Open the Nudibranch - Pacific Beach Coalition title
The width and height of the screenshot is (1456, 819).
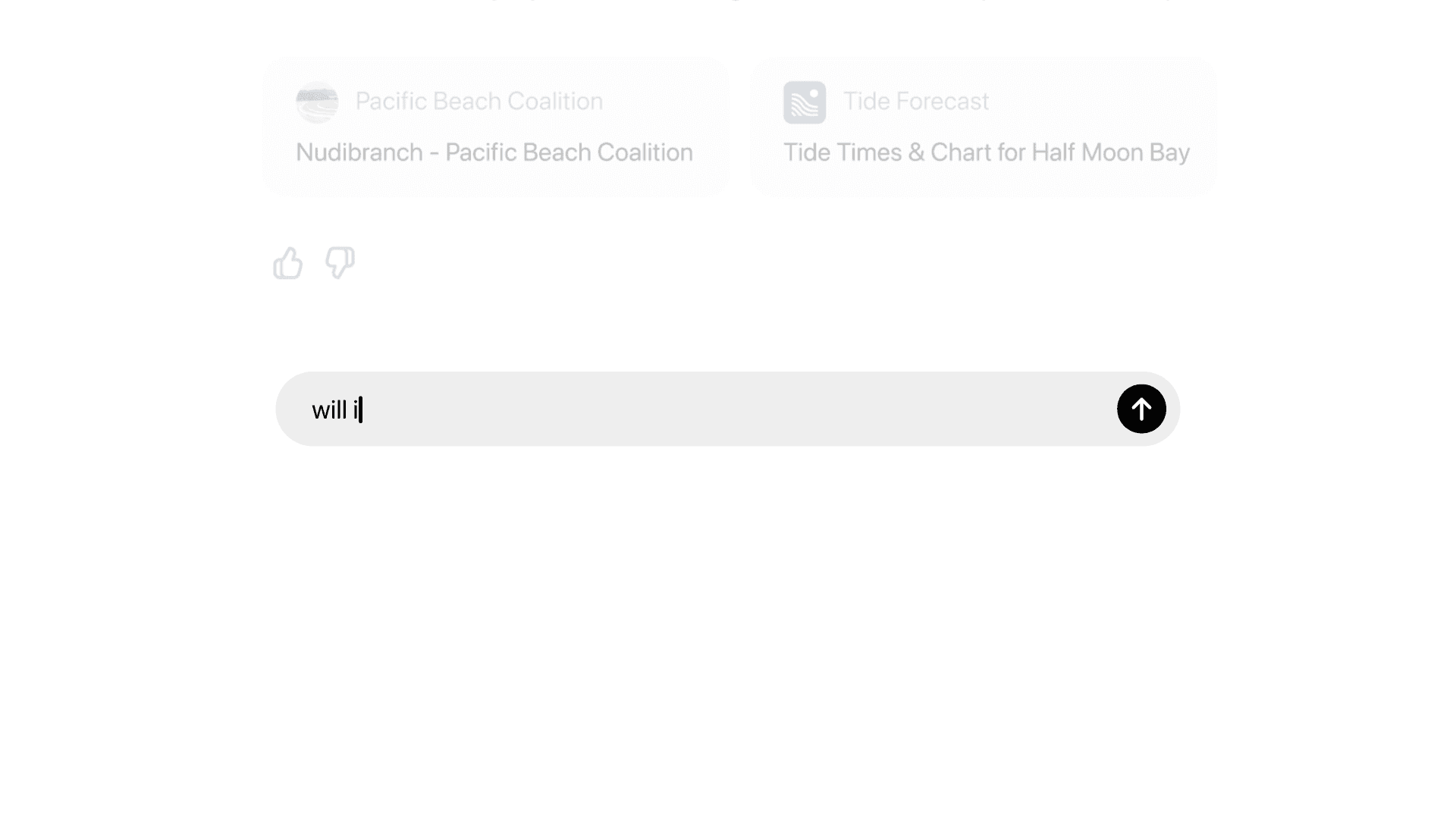tap(494, 152)
